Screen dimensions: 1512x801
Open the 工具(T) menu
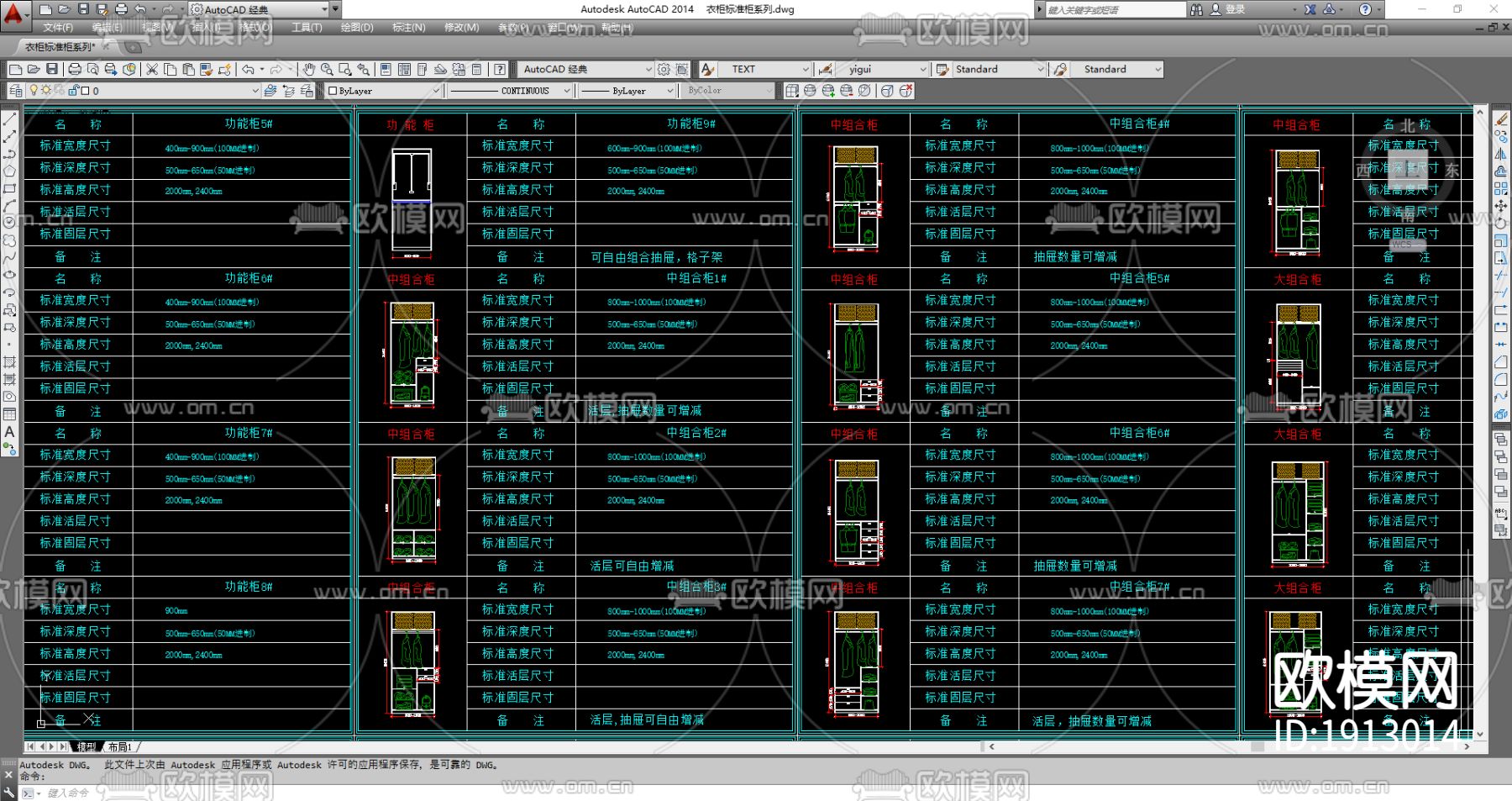point(307,28)
